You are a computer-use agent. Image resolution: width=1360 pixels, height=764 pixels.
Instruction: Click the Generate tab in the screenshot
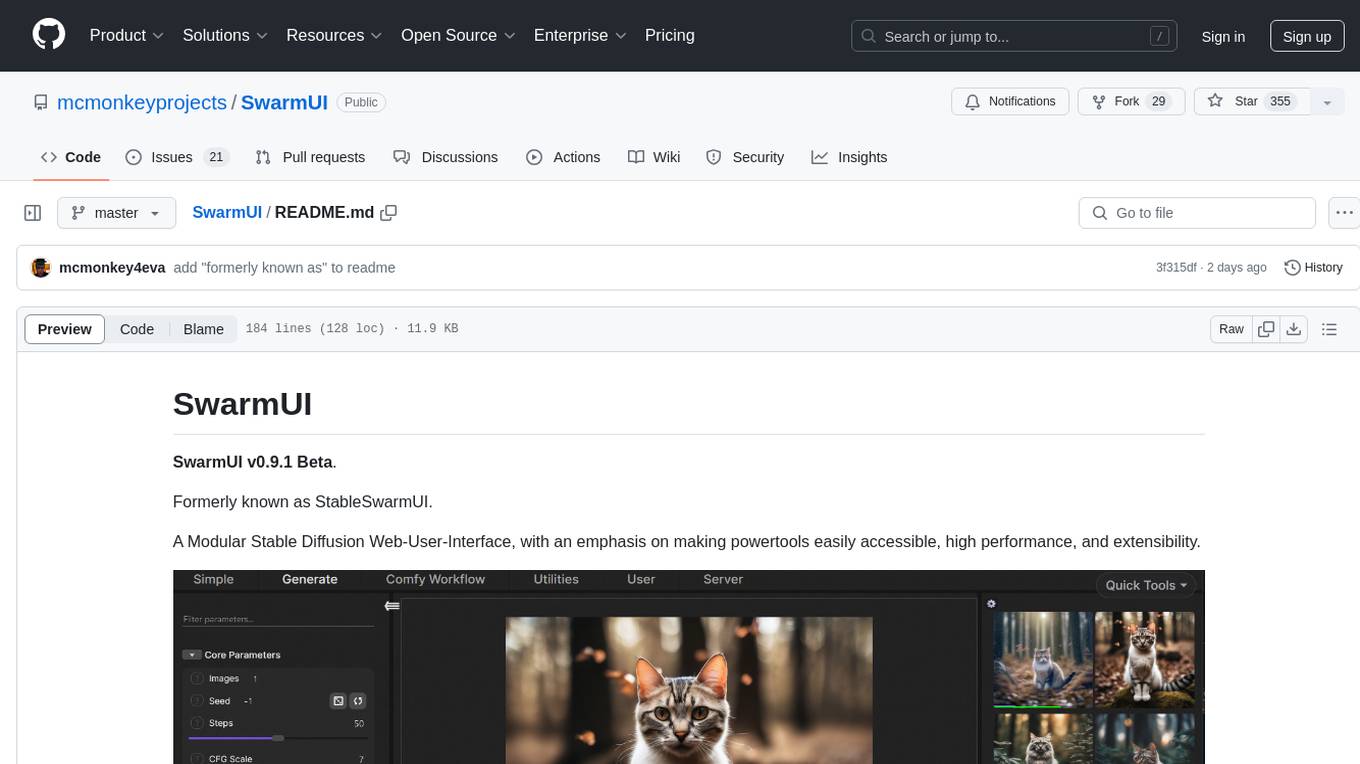pos(309,579)
